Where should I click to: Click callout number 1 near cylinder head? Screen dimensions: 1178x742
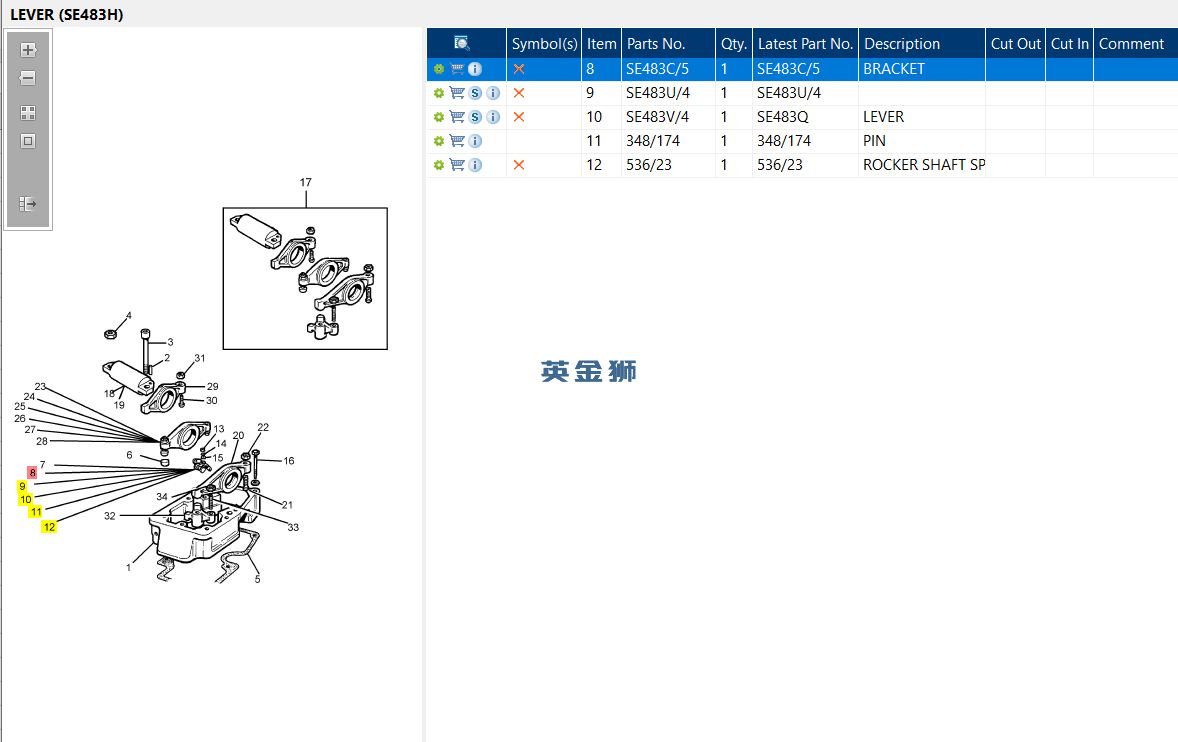[x=128, y=568]
